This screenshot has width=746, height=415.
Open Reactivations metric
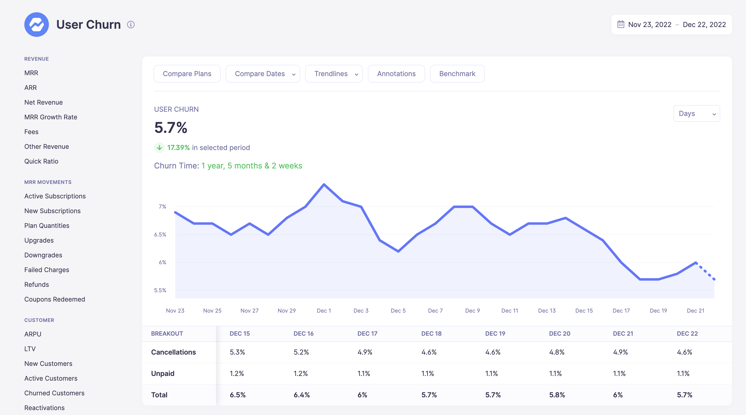tap(44, 408)
